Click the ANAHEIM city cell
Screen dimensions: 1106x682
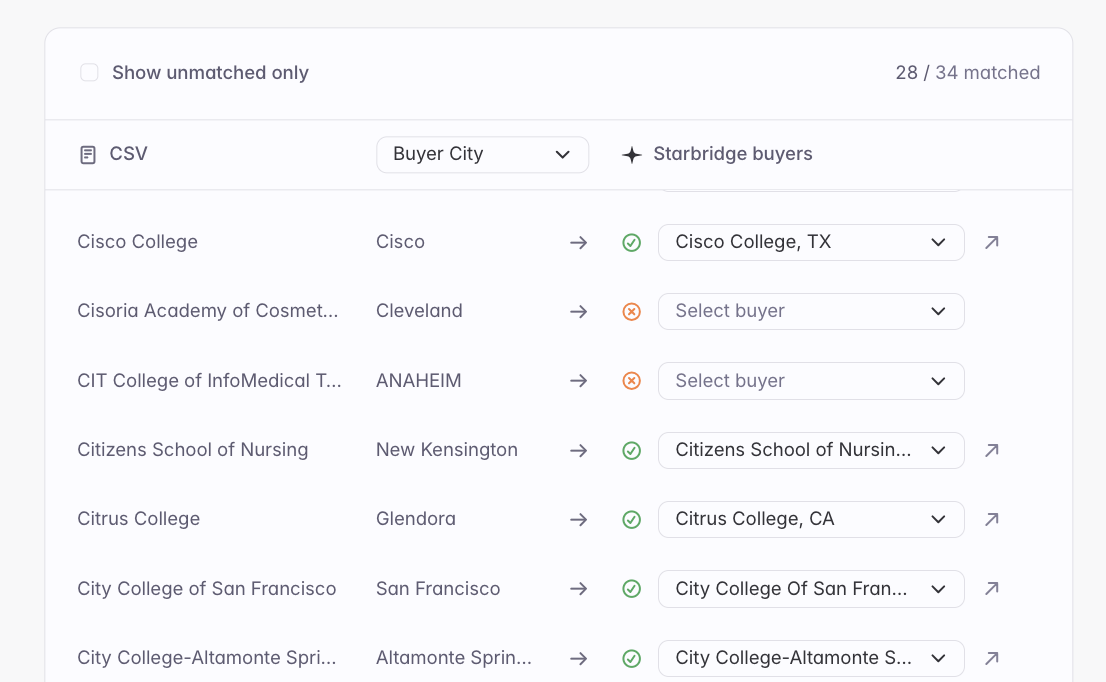(418, 381)
